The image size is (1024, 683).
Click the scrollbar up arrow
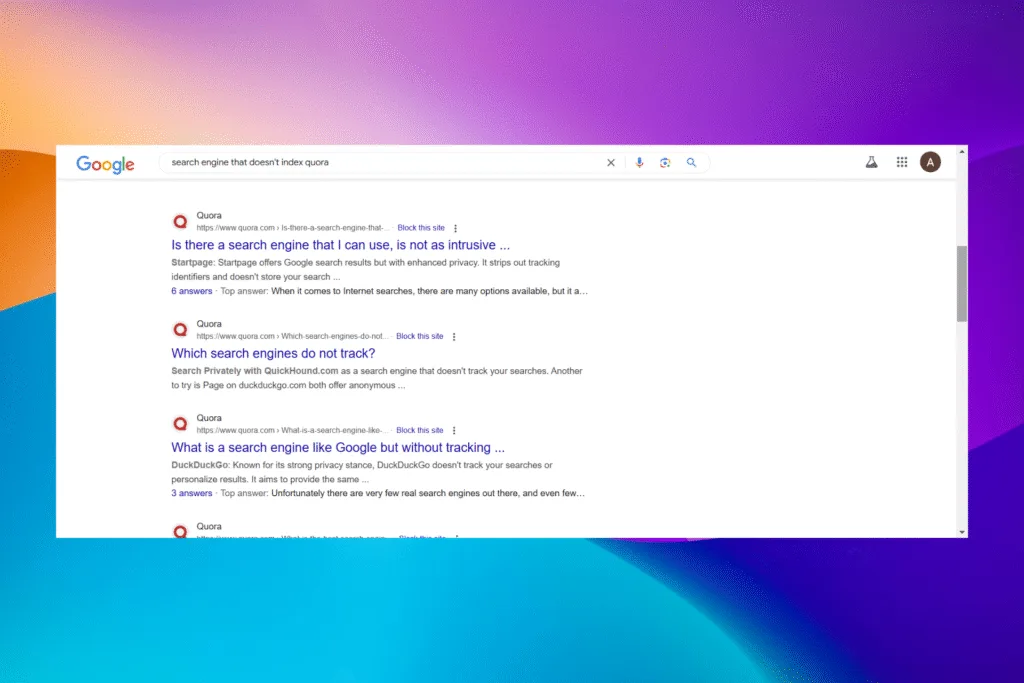click(962, 151)
